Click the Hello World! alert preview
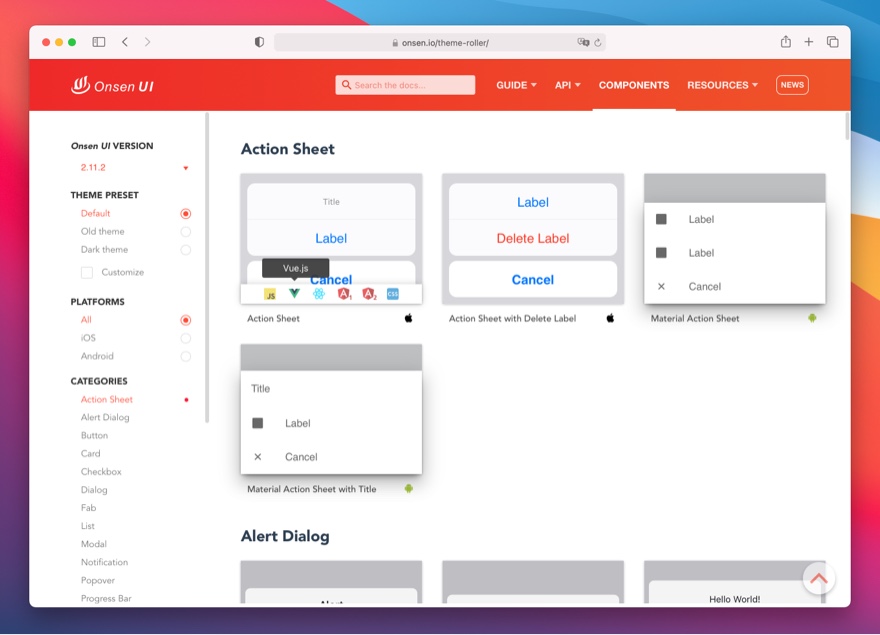The image size is (880, 635). click(x=735, y=582)
